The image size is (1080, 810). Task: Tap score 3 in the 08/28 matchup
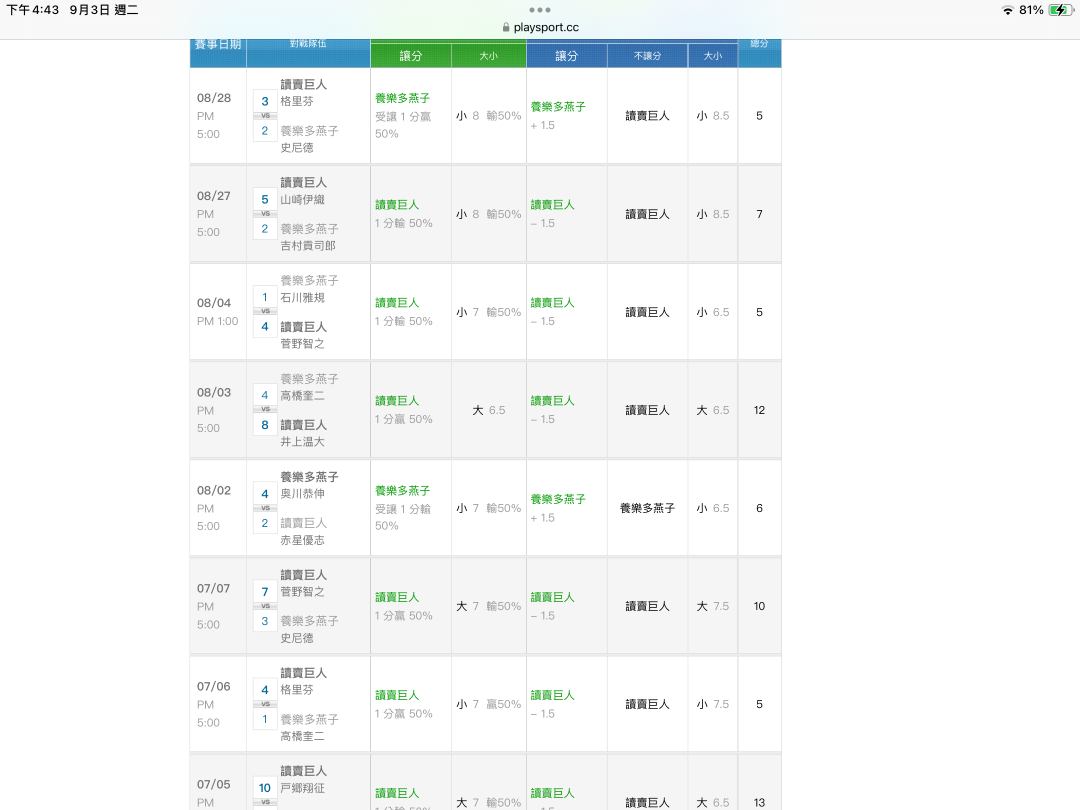265,101
